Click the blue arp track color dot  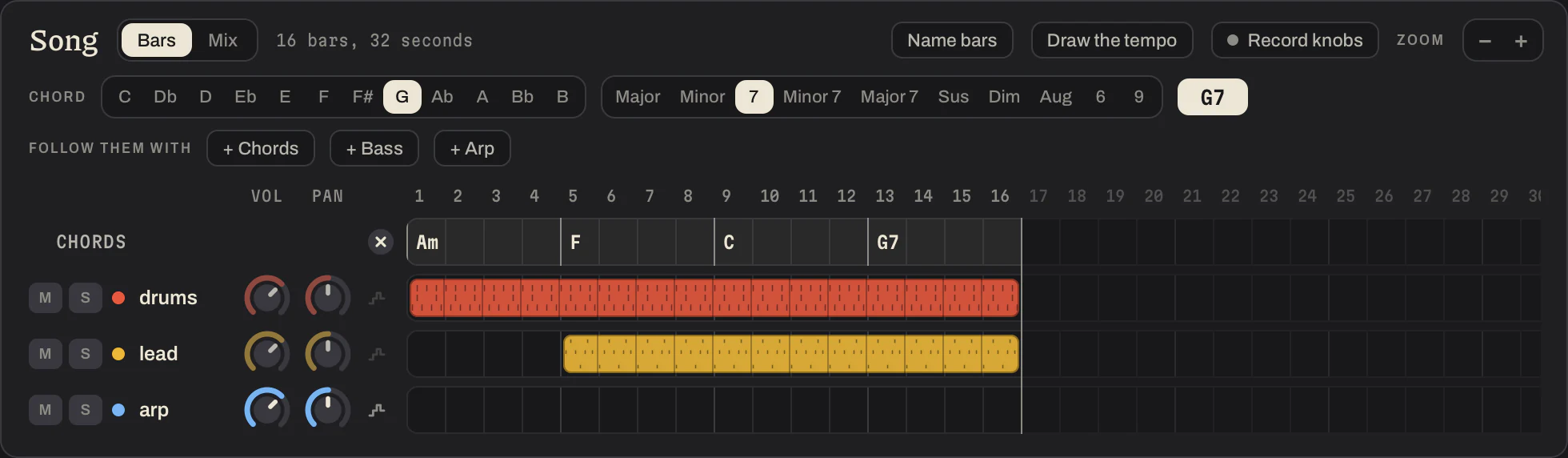[118, 410]
